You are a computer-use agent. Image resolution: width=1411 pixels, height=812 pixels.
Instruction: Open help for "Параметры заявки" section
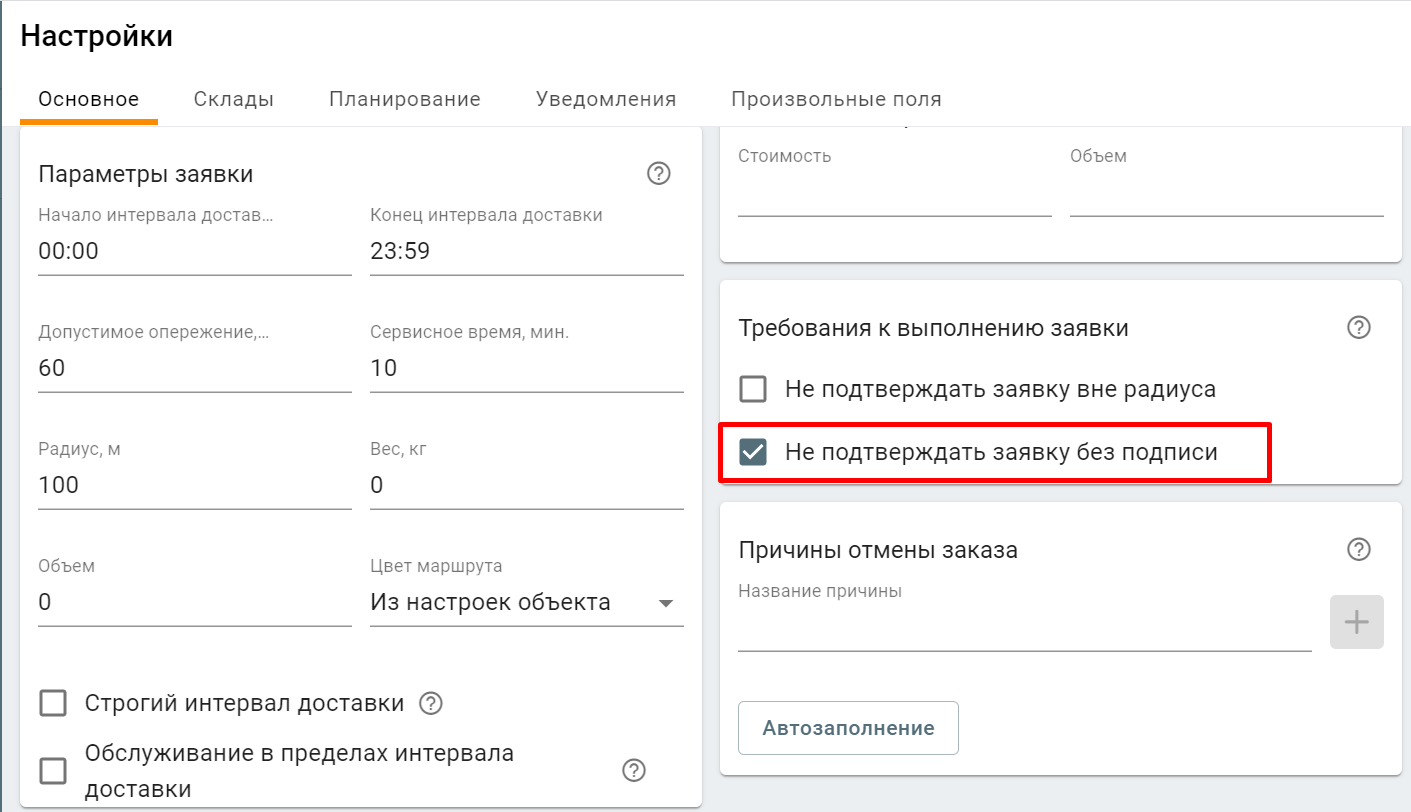[658, 174]
